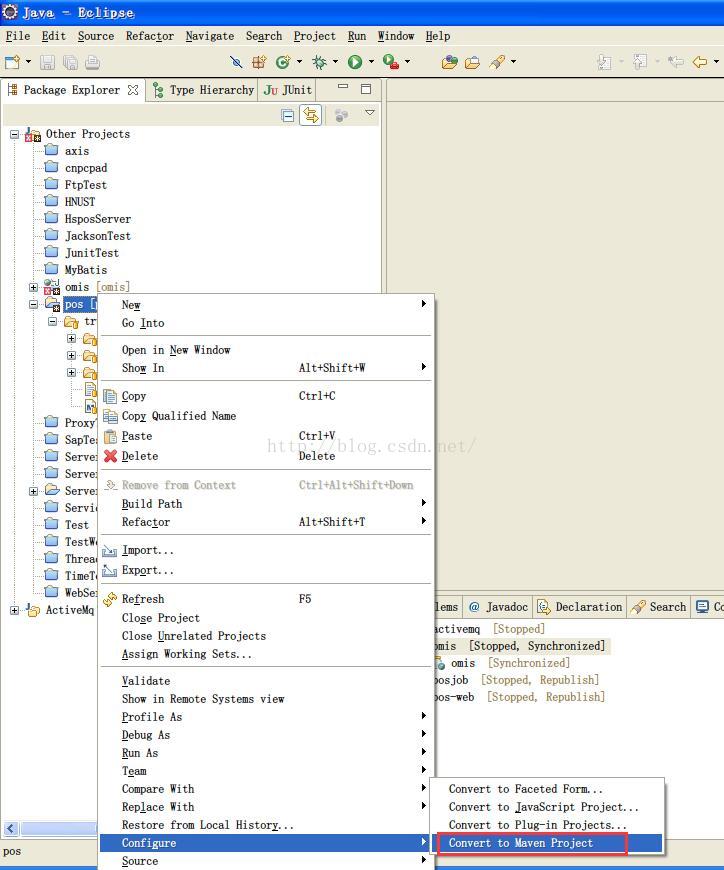724x870 pixels.
Task: Select Close Project in context menu
Action: (x=266, y=618)
